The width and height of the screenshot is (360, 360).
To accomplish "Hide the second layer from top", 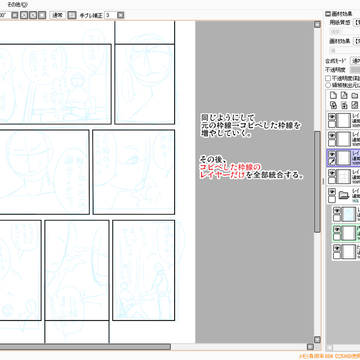I will click(x=332, y=136).
